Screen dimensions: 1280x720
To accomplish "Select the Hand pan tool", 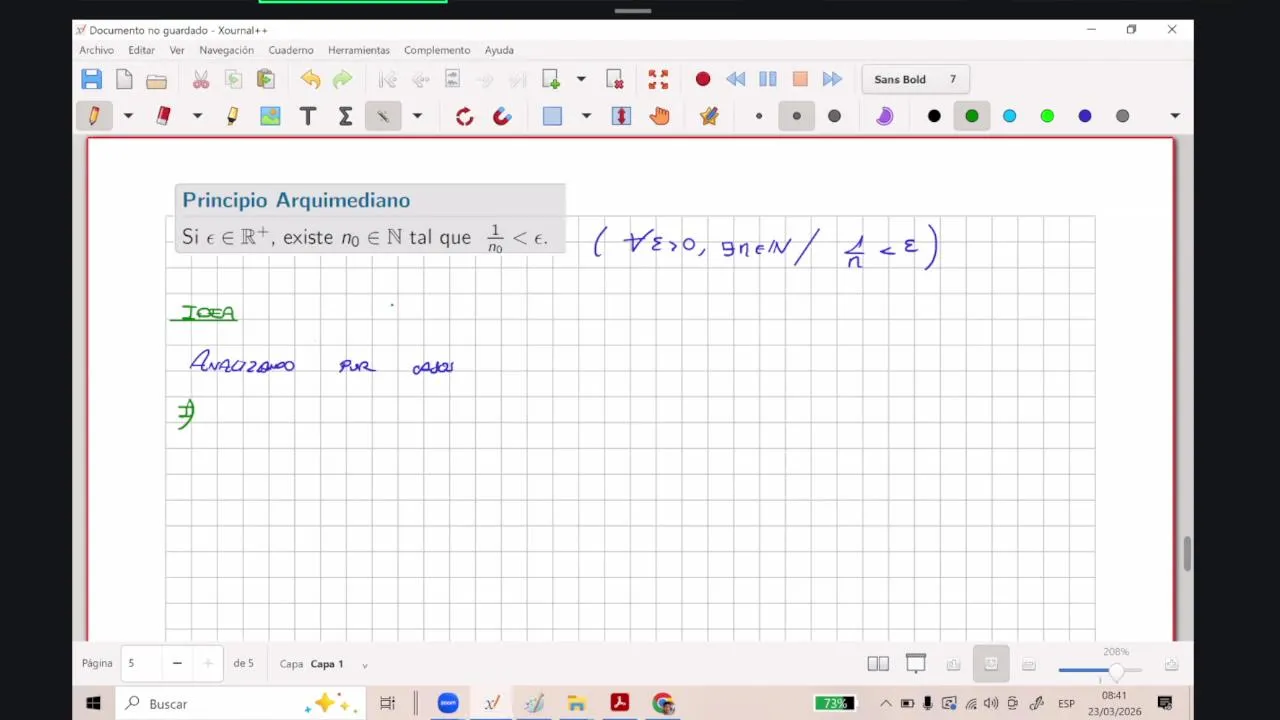I will [659, 116].
